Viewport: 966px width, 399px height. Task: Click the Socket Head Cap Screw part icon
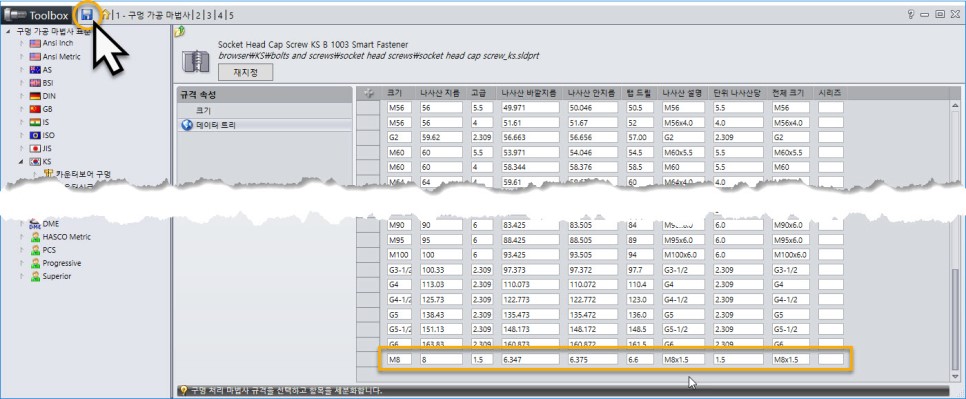(x=197, y=61)
